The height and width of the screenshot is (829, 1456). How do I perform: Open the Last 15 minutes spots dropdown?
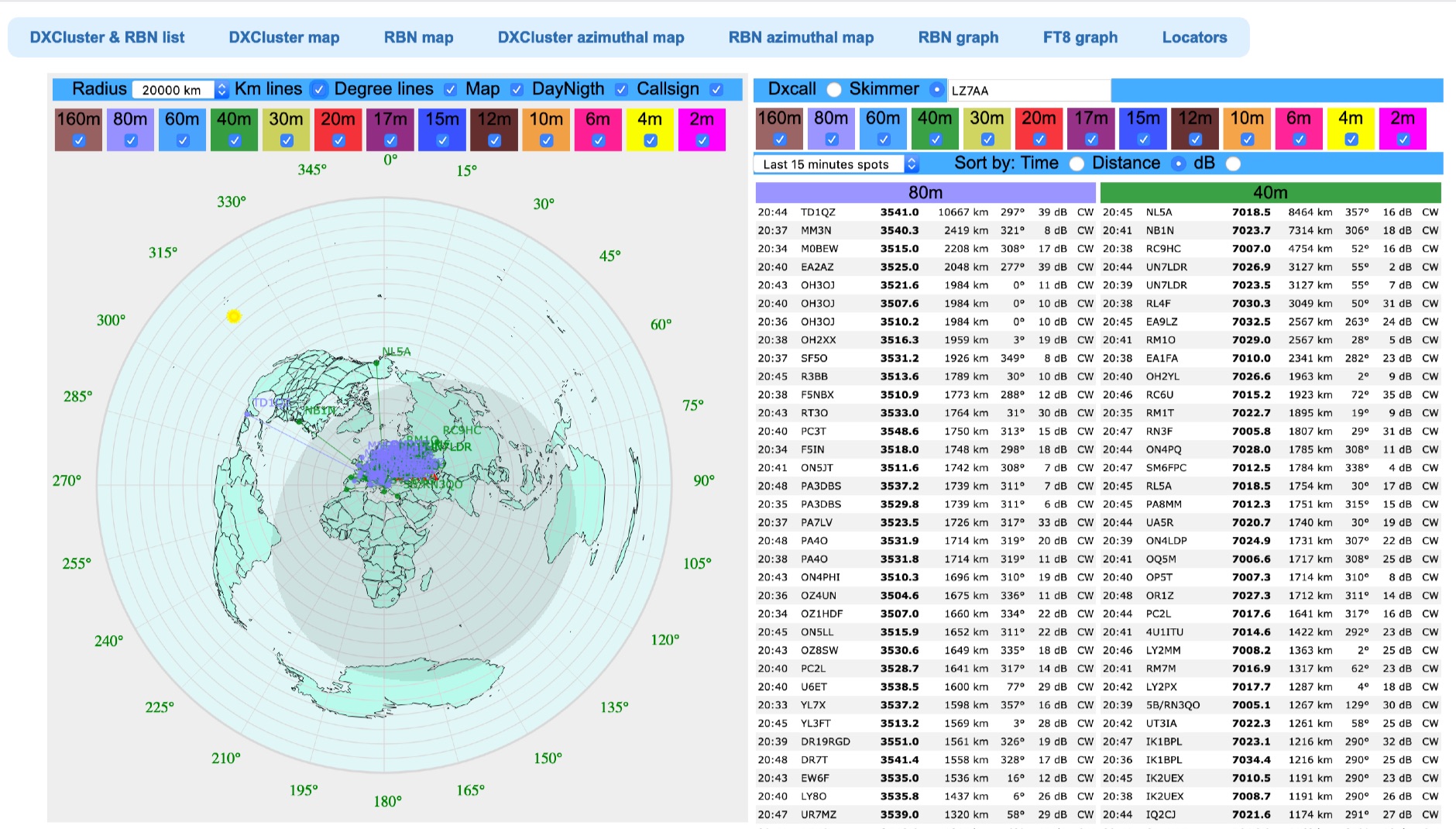(836, 164)
